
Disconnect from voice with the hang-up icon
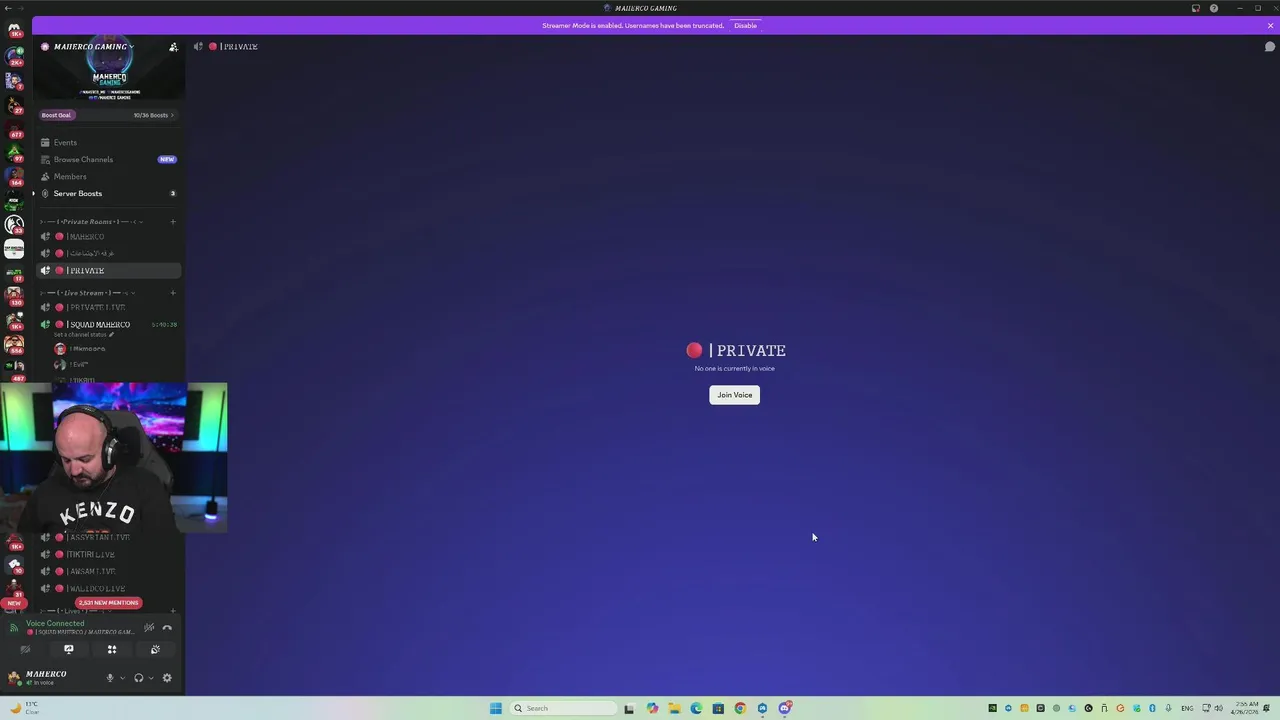coord(167,628)
